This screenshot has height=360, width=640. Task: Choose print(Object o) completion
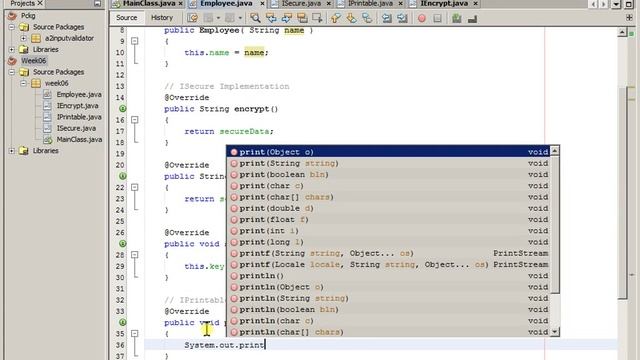pyautogui.click(x=388, y=152)
